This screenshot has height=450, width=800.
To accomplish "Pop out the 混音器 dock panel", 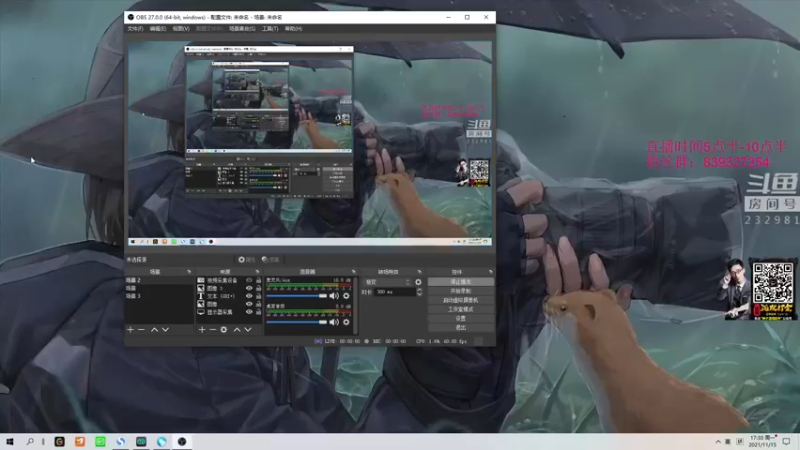I will click(353, 272).
